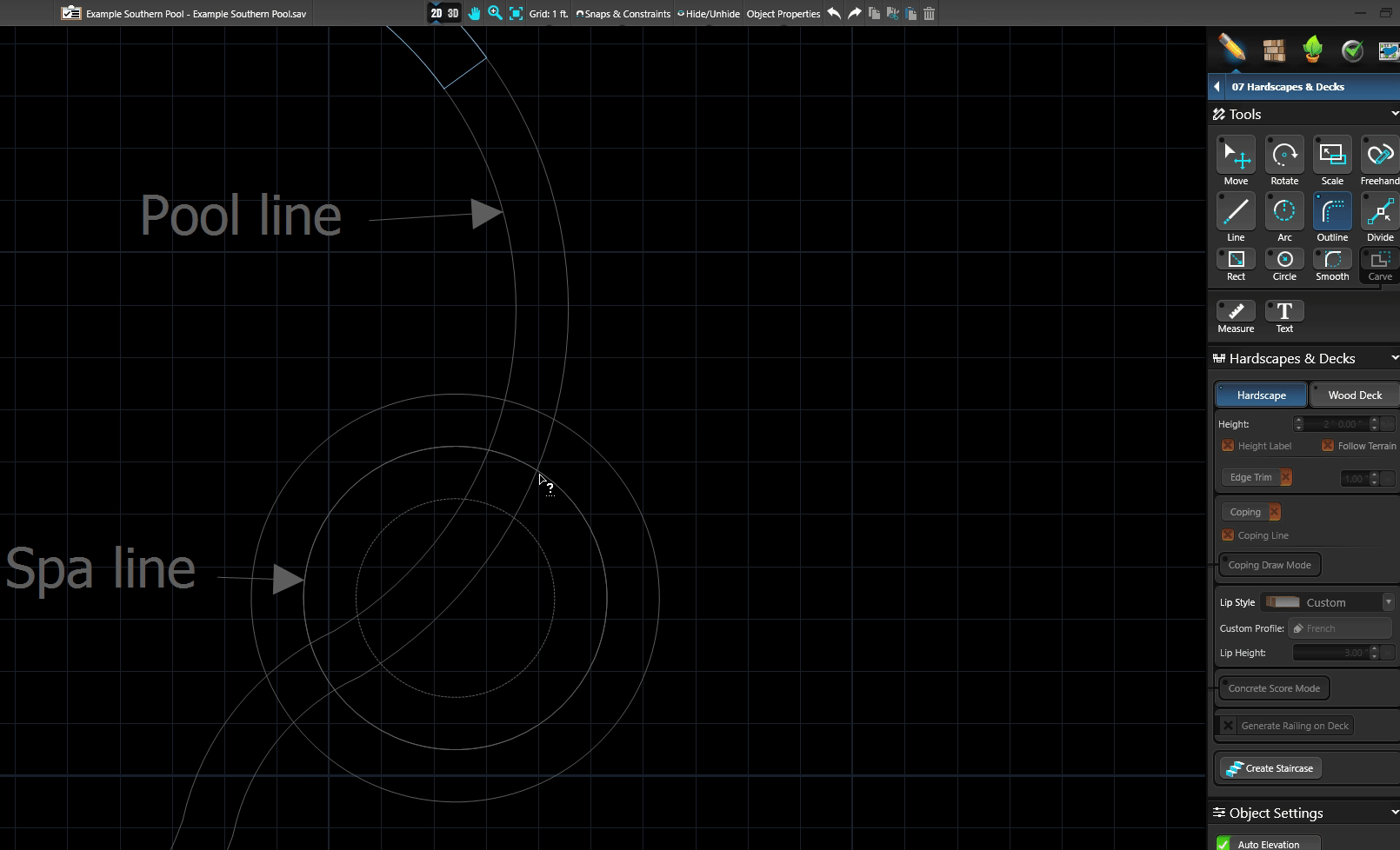The image size is (1400, 850).
Task: Select the Measure tool
Action: [x=1236, y=311]
